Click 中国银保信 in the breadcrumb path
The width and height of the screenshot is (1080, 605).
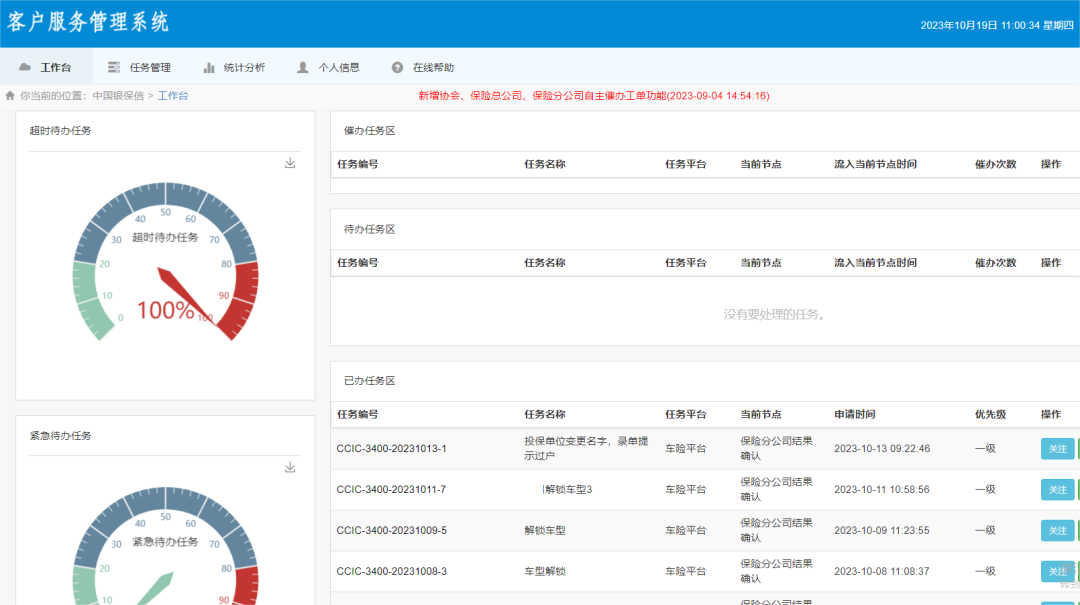click(x=118, y=96)
